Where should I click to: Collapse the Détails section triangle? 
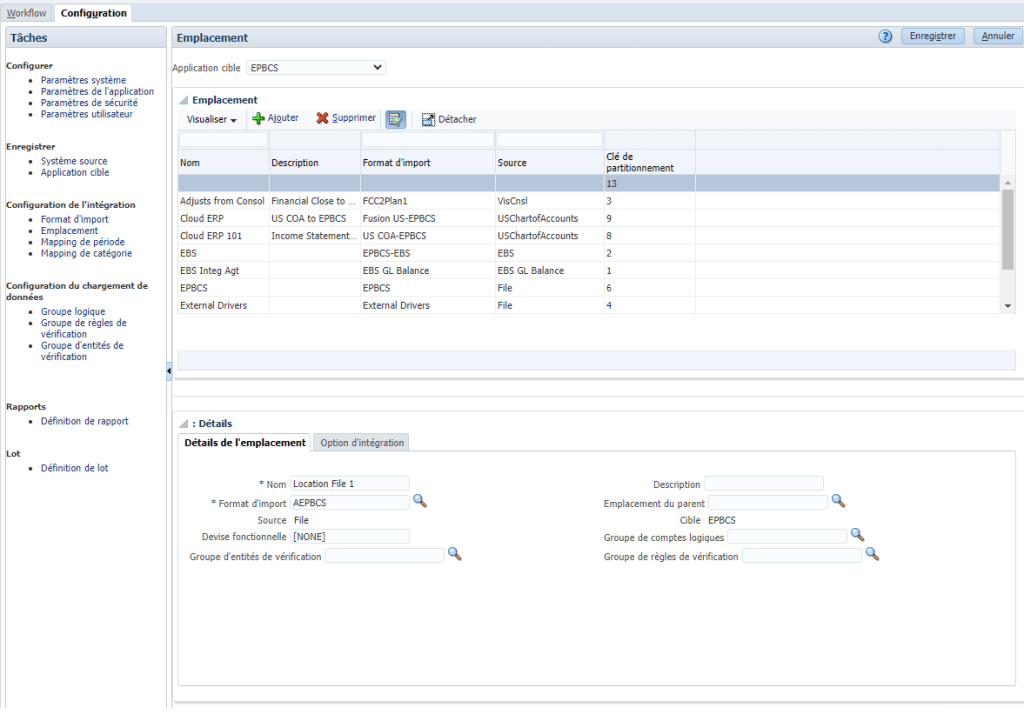(x=184, y=424)
